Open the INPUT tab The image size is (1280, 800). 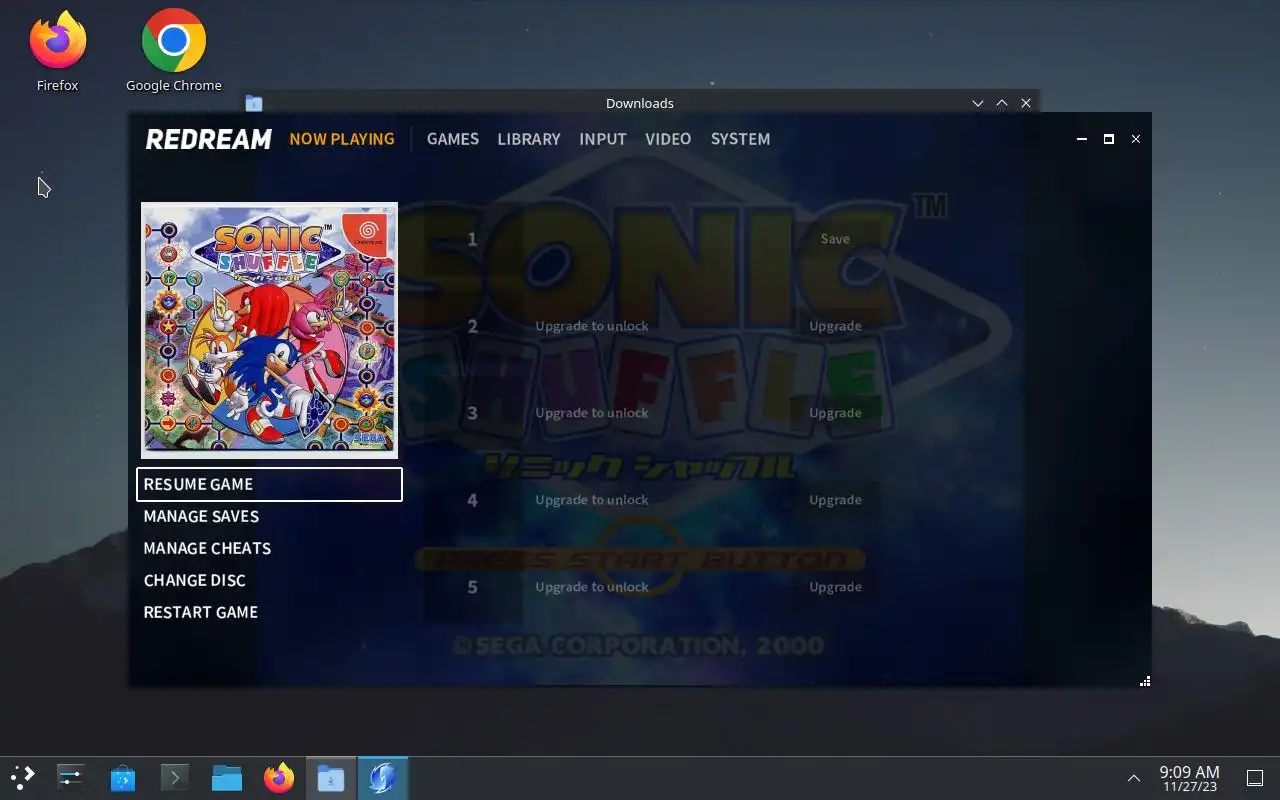pos(603,139)
